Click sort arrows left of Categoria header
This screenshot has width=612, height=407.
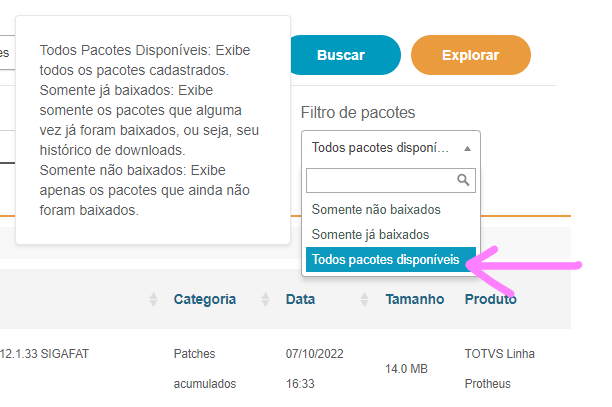coord(153,299)
